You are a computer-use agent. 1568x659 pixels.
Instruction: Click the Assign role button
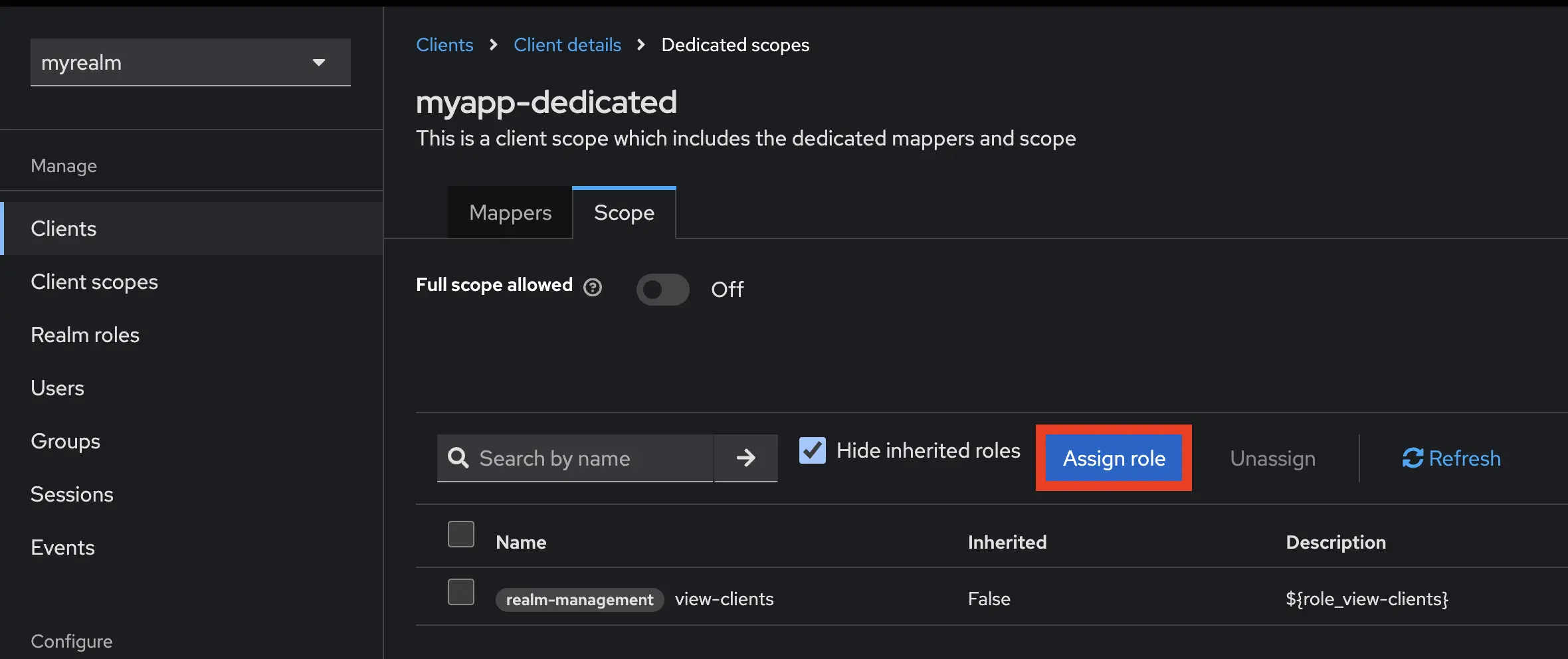pos(1114,458)
